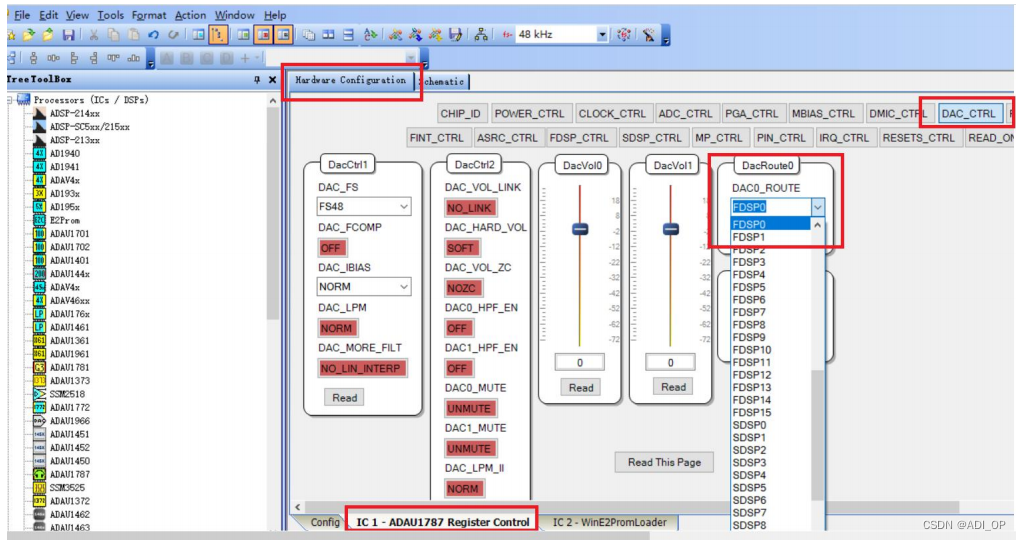Click the Save disk icon in toolbar

pyautogui.click(x=68, y=35)
